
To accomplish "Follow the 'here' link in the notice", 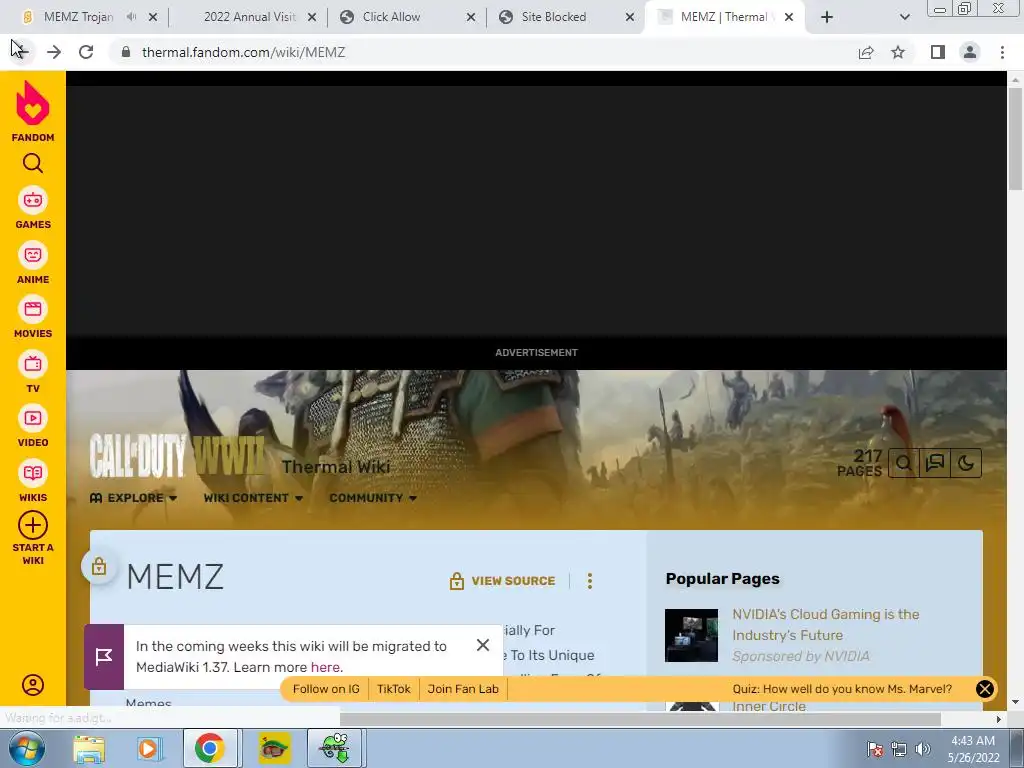I will click(325, 667).
